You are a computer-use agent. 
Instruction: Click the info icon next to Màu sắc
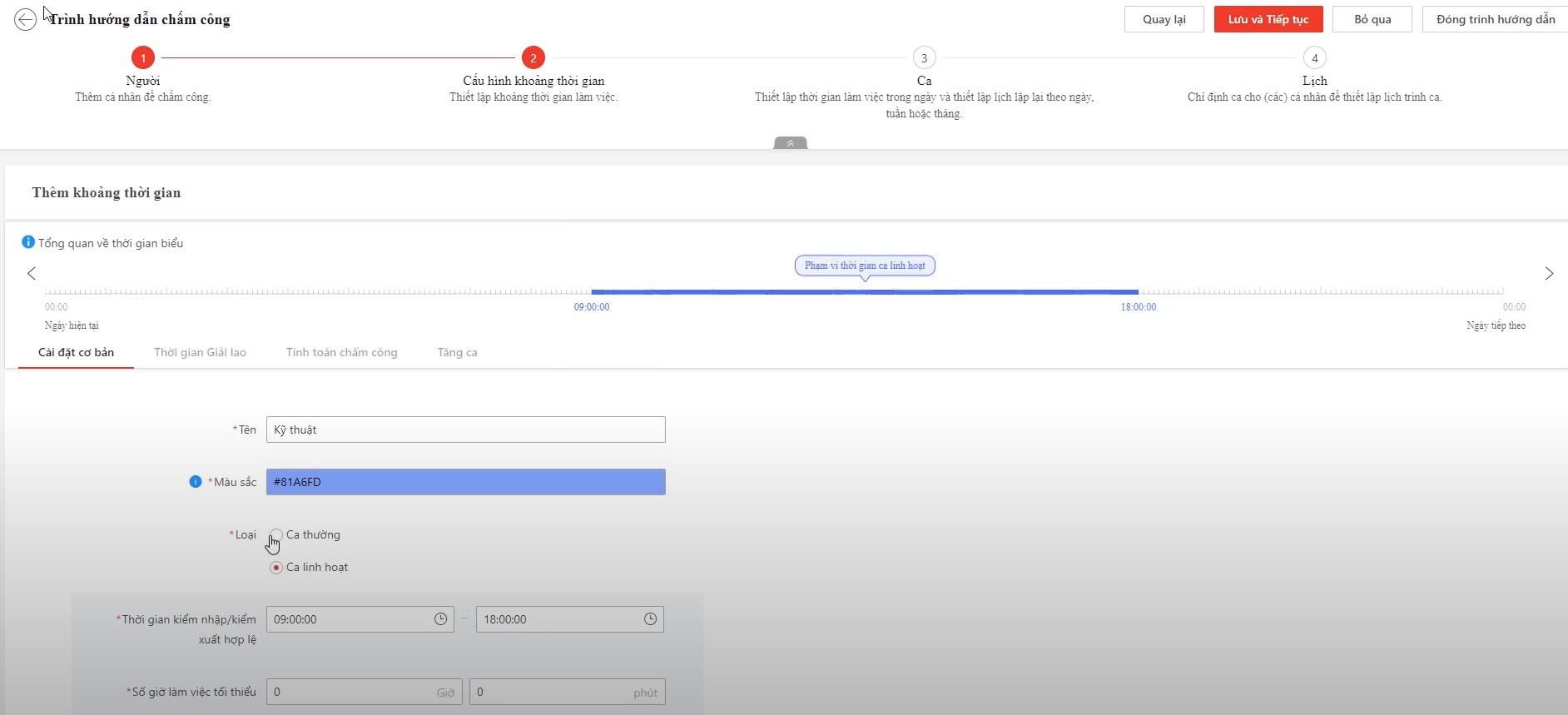pos(196,482)
